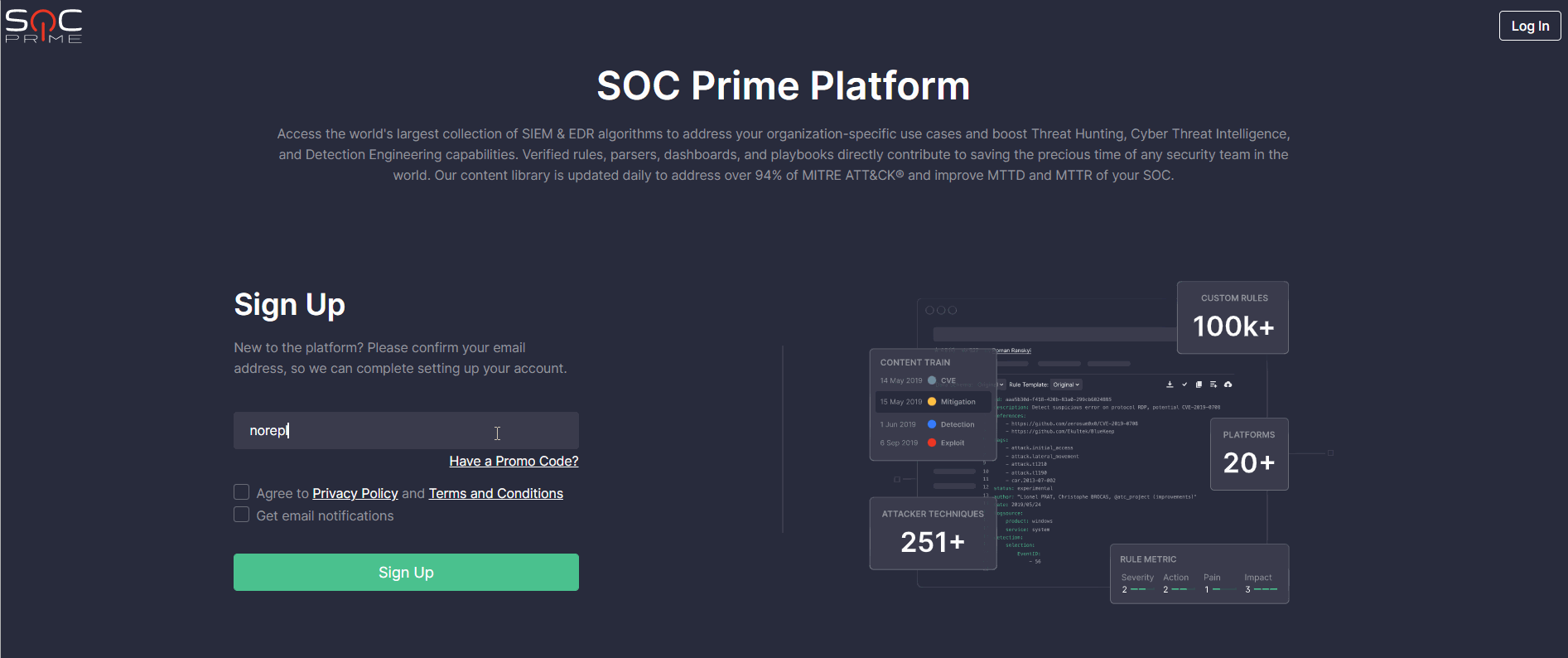Open the Have a Promo Code link
Viewport: 1568px width, 658px height.
pos(513,461)
